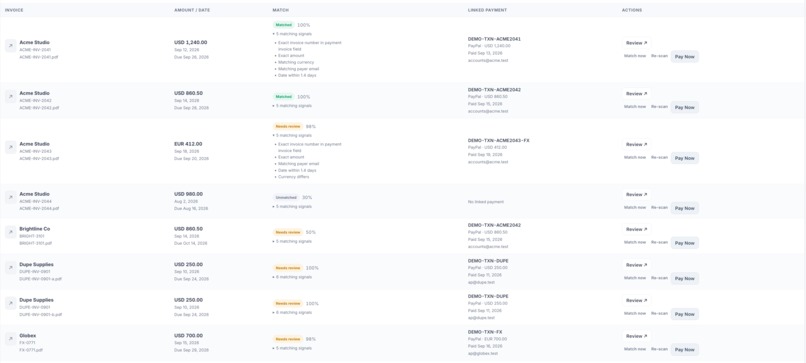Re-scan the Globex FX-0771 invoice
This screenshot has width=806, height=363.
point(660,349)
